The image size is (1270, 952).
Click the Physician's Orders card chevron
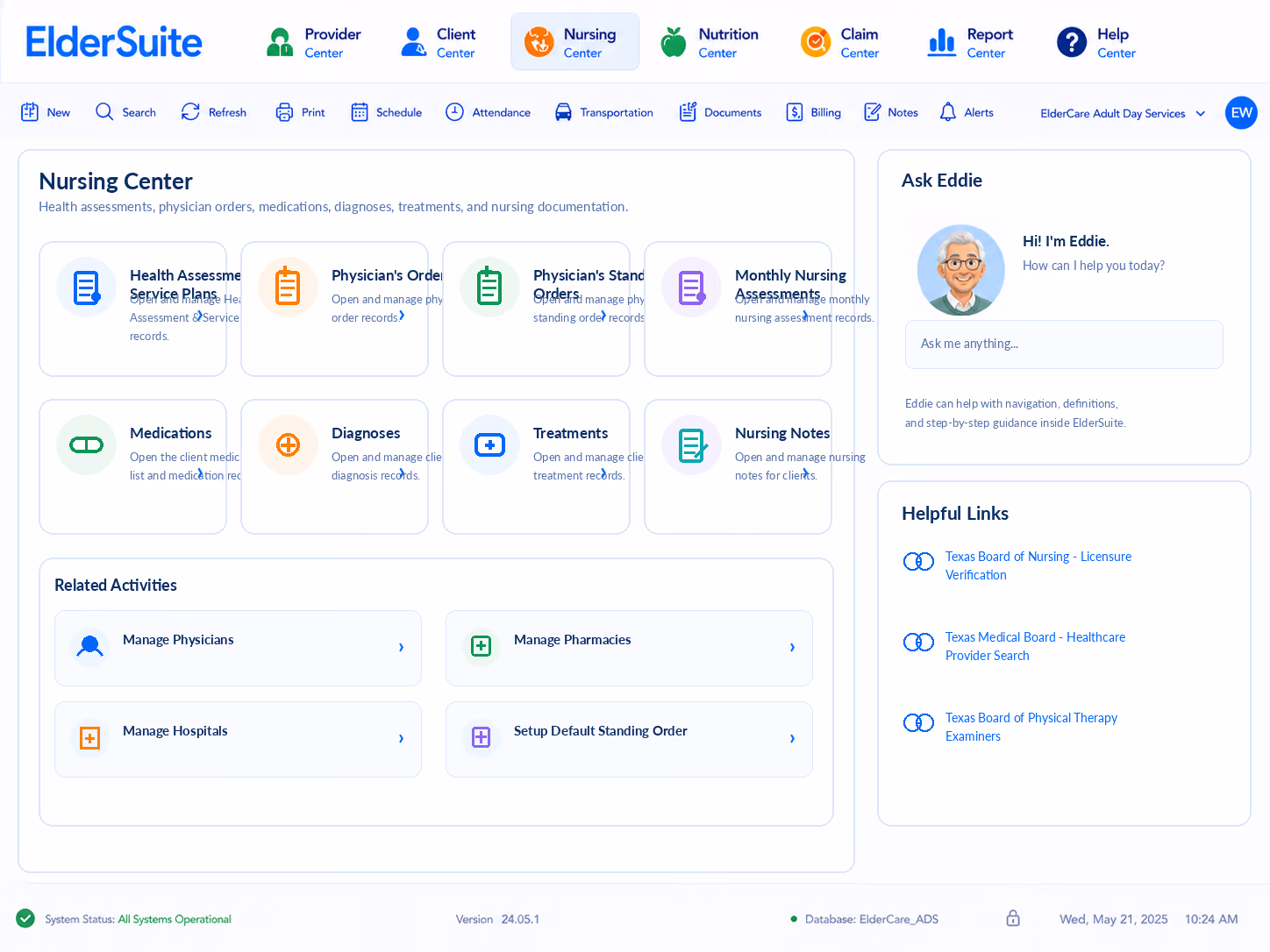point(402,316)
